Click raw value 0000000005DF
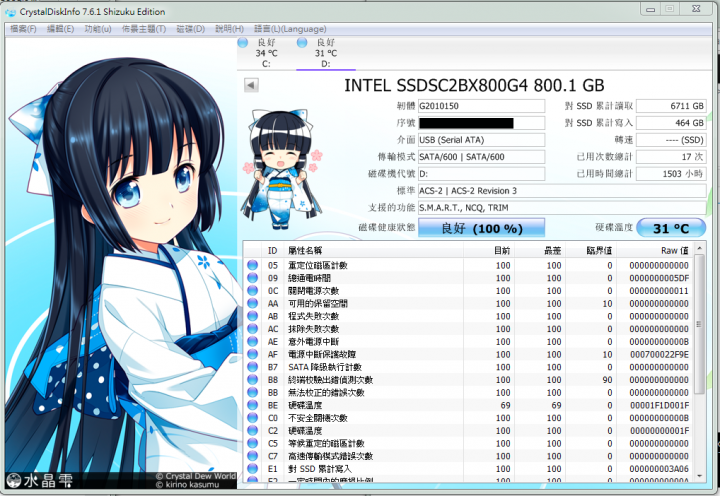The image size is (720, 496). [x=659, y=278]
